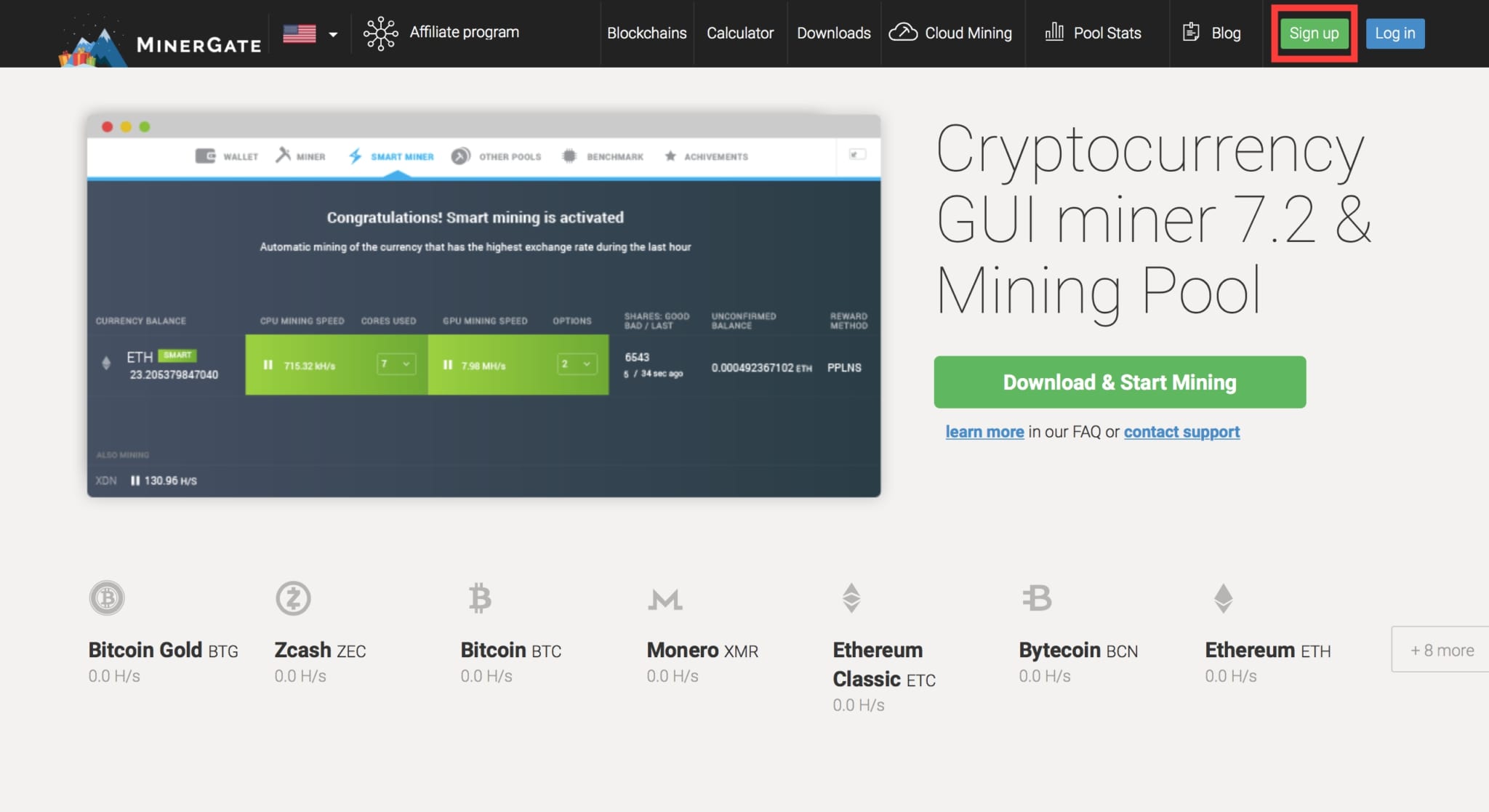The height and width of the screenshot is (812, 1489).
Task: Click the Achievements star icon
Action: (x=670, y=156)
